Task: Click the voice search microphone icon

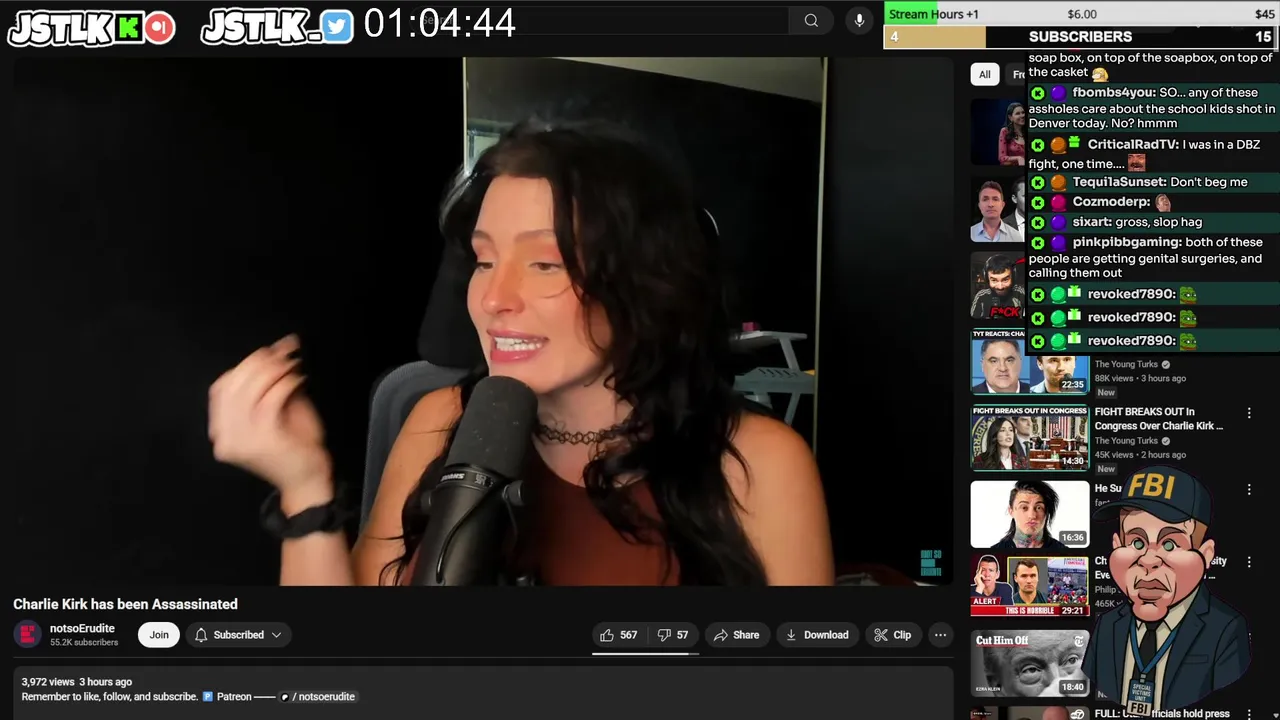Action: point(859,20)
